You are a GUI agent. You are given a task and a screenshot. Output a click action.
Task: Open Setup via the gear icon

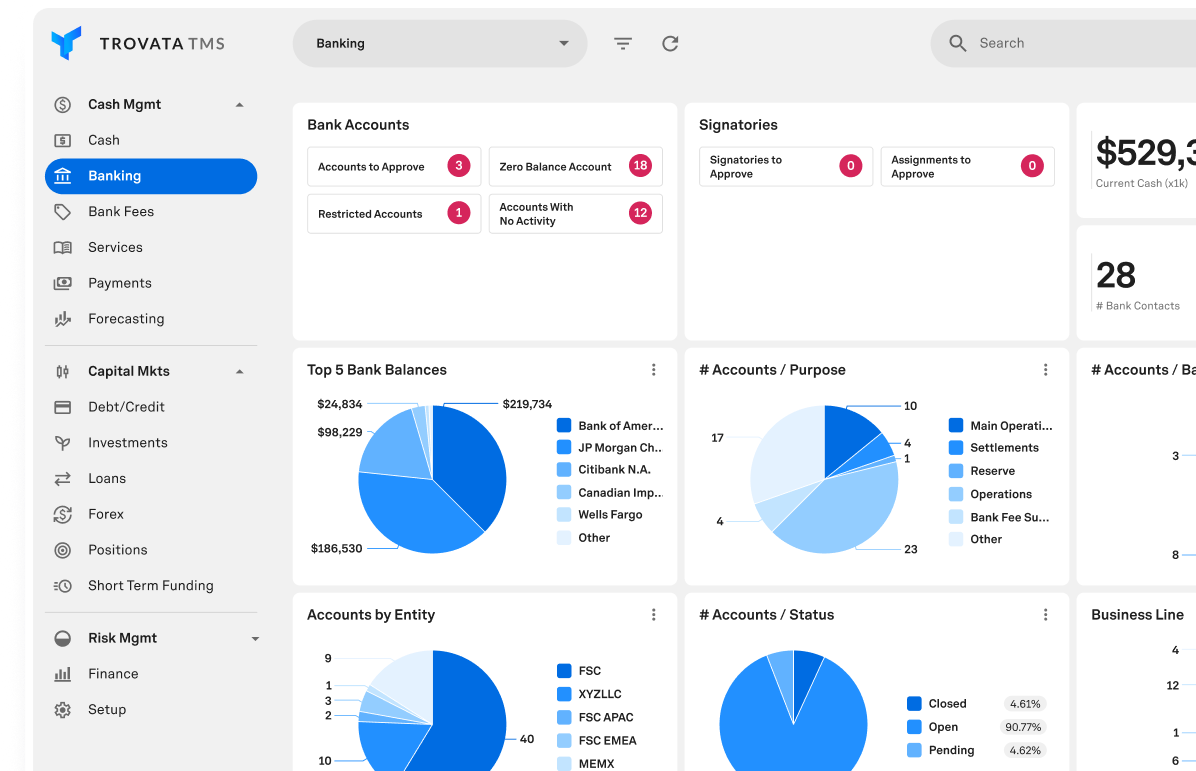pyautogui.click(x=61, y=709)
